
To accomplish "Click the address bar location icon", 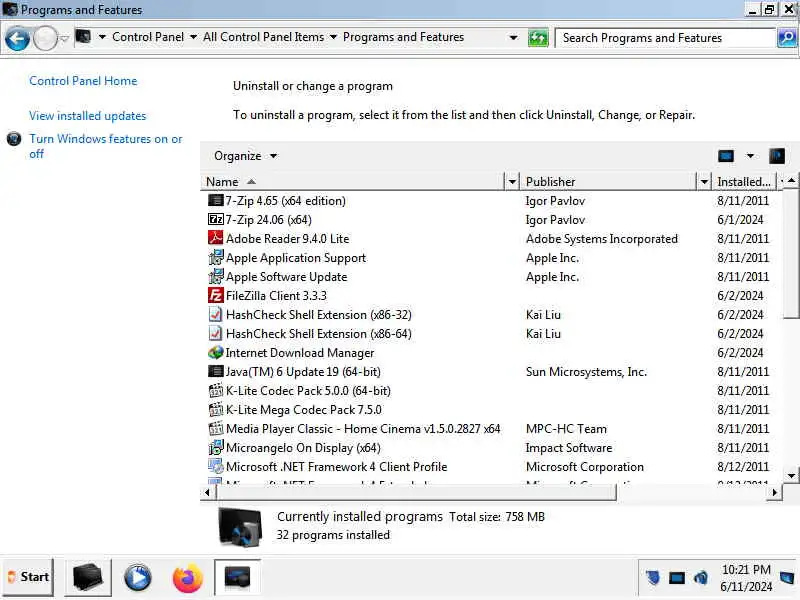I will point(83,37).
